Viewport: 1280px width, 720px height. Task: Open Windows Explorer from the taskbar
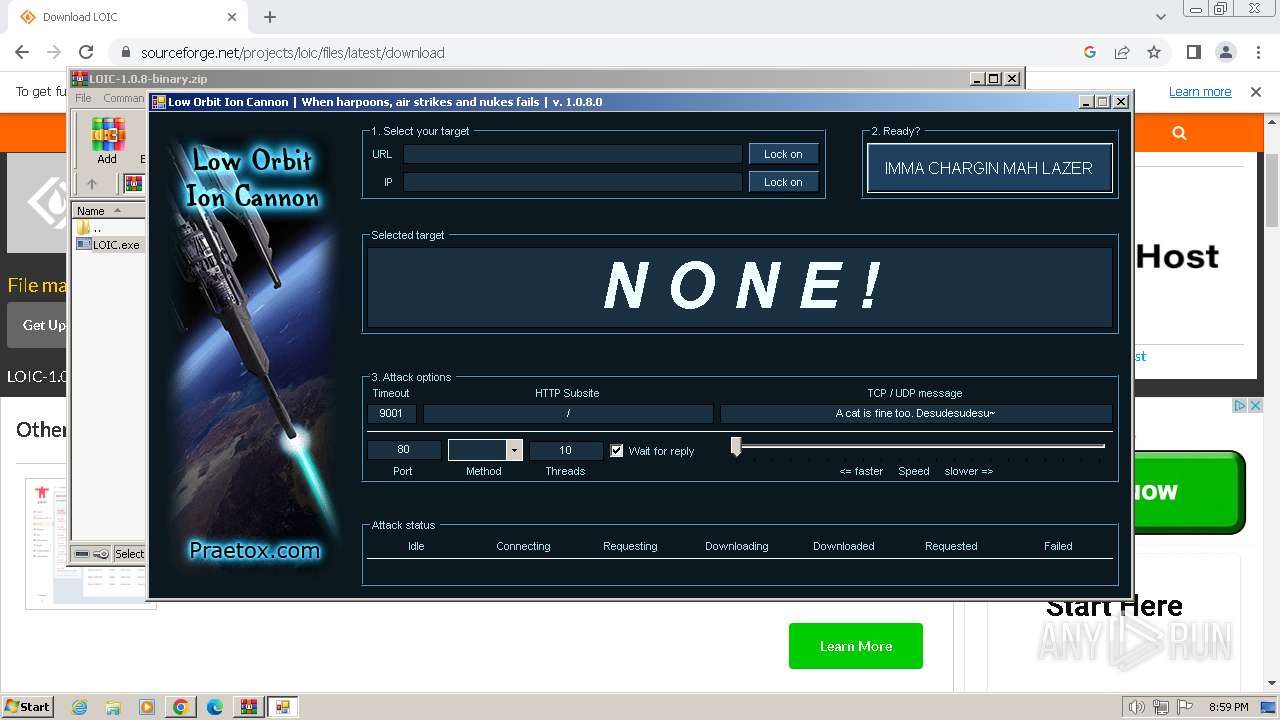pos(113,707)
